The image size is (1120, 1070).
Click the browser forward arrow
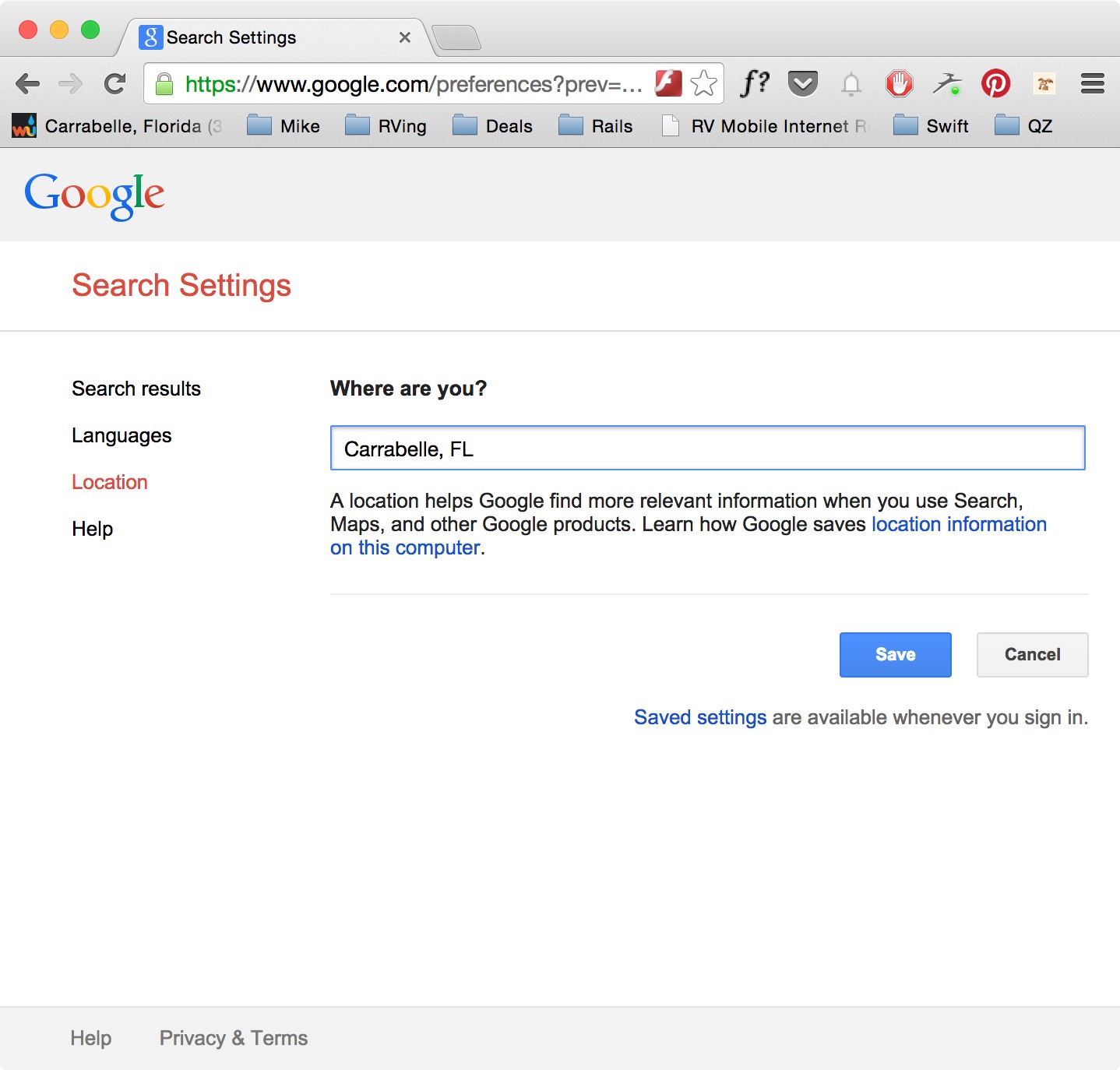click(x=71, y=83)
